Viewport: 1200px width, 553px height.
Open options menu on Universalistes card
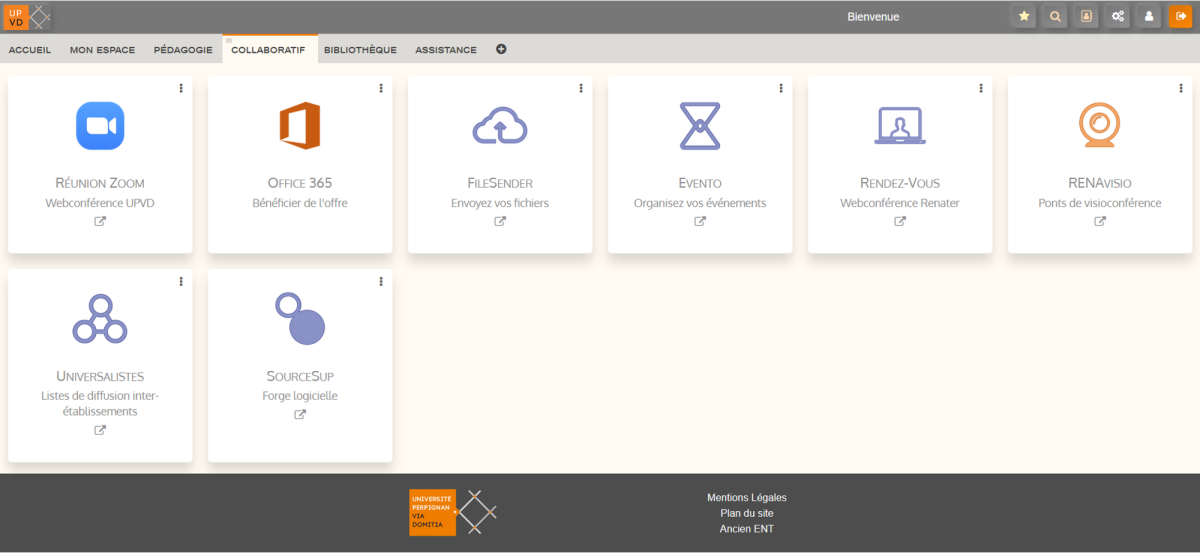(x=181, y=282)
